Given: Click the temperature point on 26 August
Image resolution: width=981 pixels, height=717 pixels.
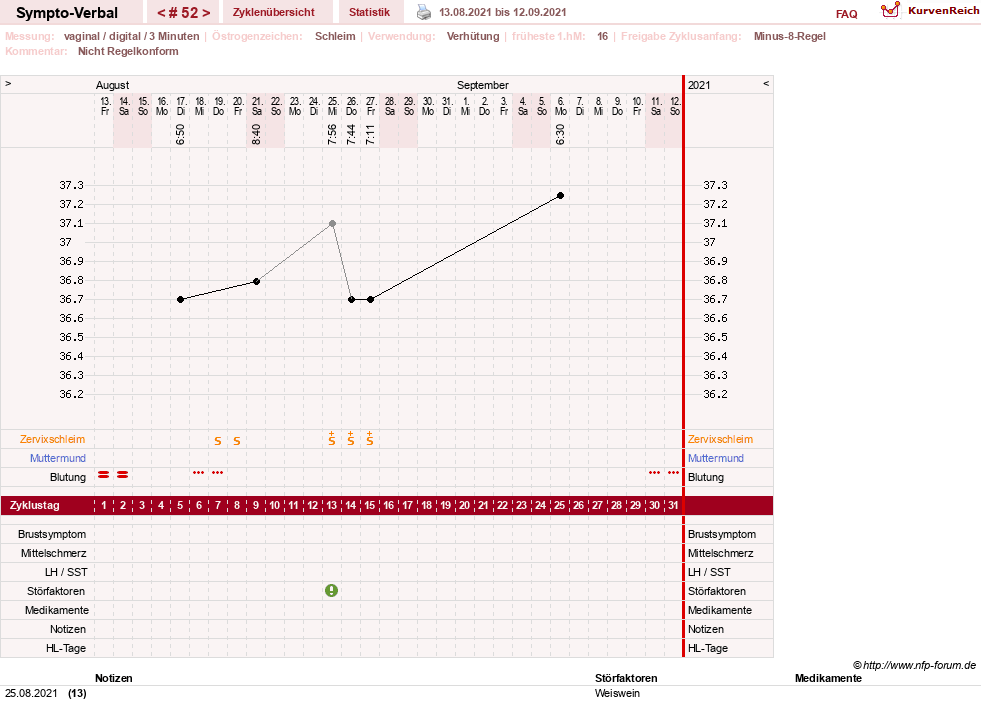Looking at the screenshot, I should pyautogui.click(x=352, y=300).
